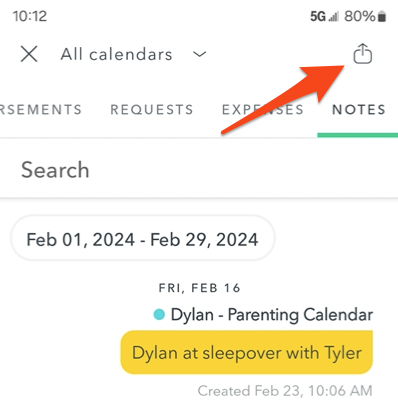This screenshot has width=398, height=406.
Task: Tap the green Notes tab underline indicator
Action: [358, 135]
